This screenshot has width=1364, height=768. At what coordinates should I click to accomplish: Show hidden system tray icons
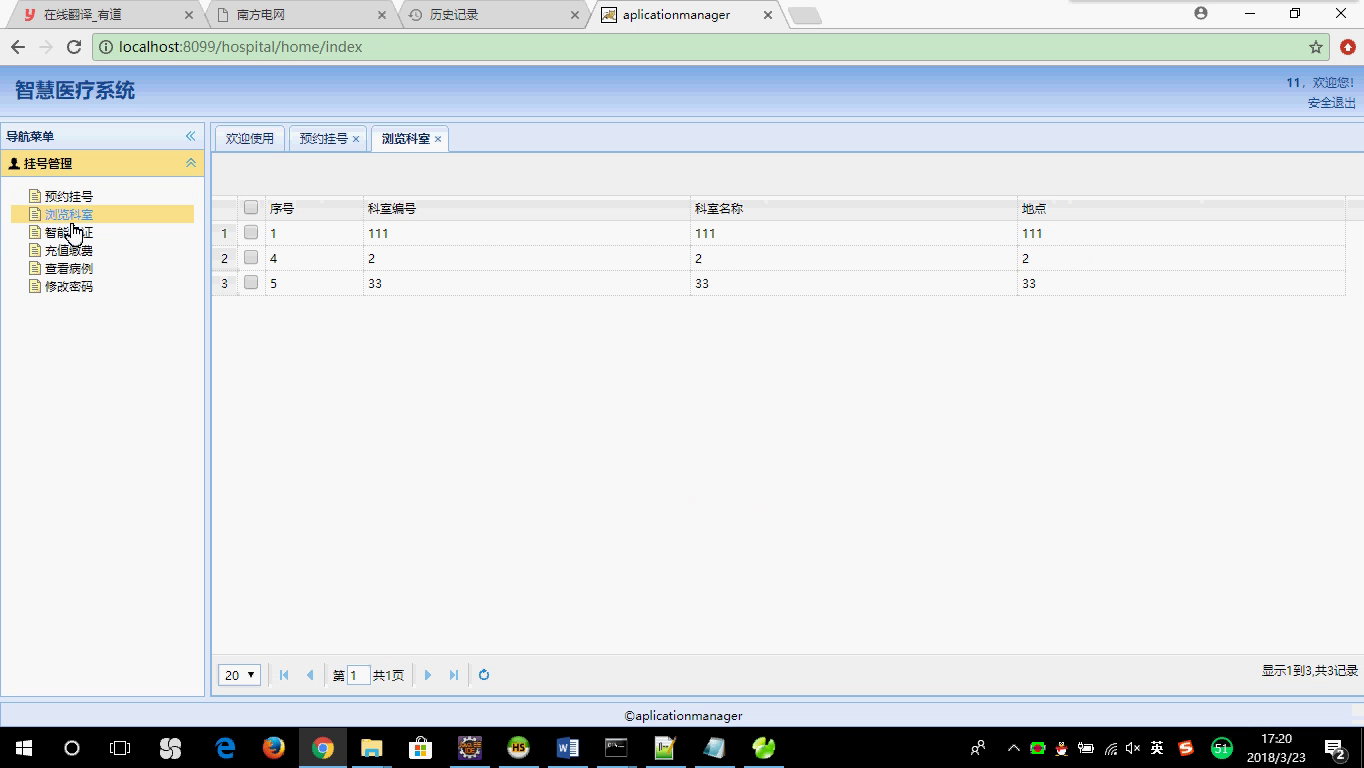1014,748
